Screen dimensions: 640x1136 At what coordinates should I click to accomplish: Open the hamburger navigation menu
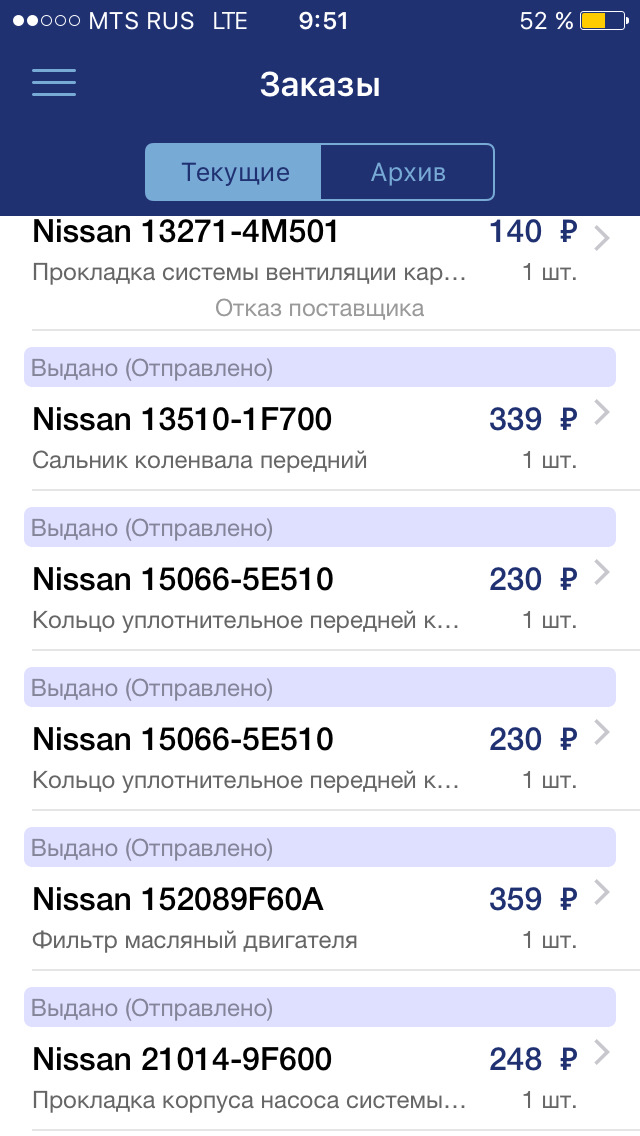(53, 83)
